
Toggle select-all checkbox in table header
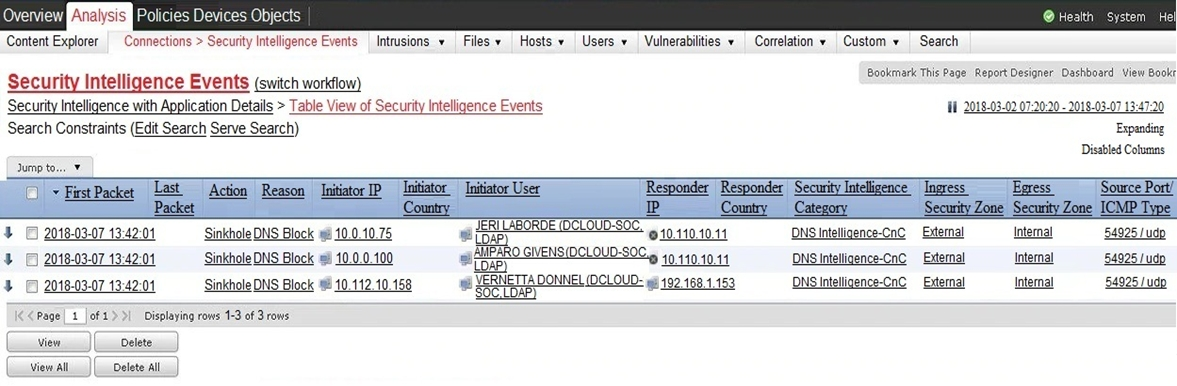pyautogui.click(x=32, y=193)
